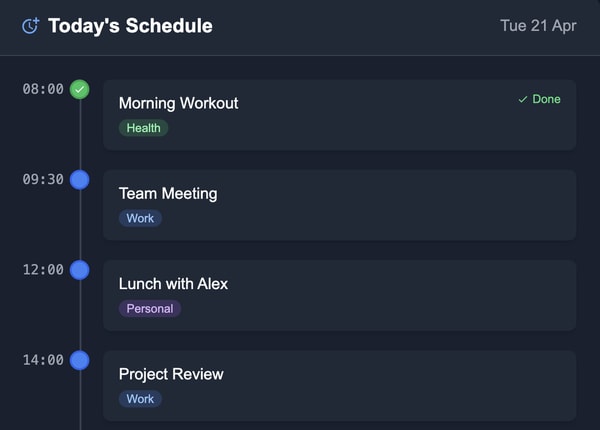
Task: Click the Work tag under Project Review
Action: 140,398
